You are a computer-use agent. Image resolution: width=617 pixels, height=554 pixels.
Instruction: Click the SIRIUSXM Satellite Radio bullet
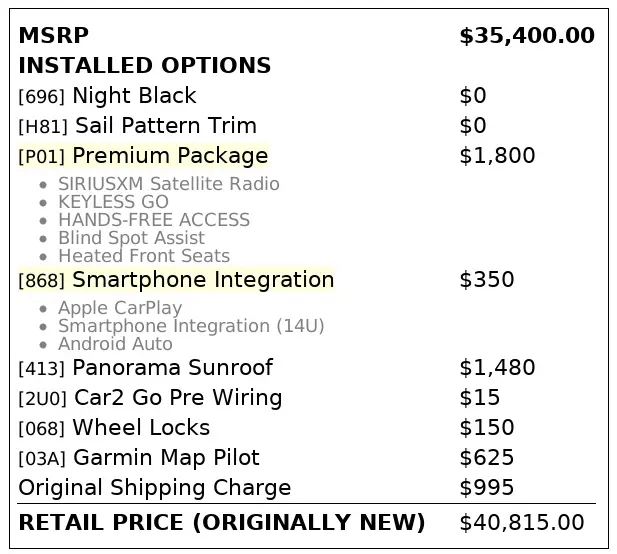pos(168,184)
